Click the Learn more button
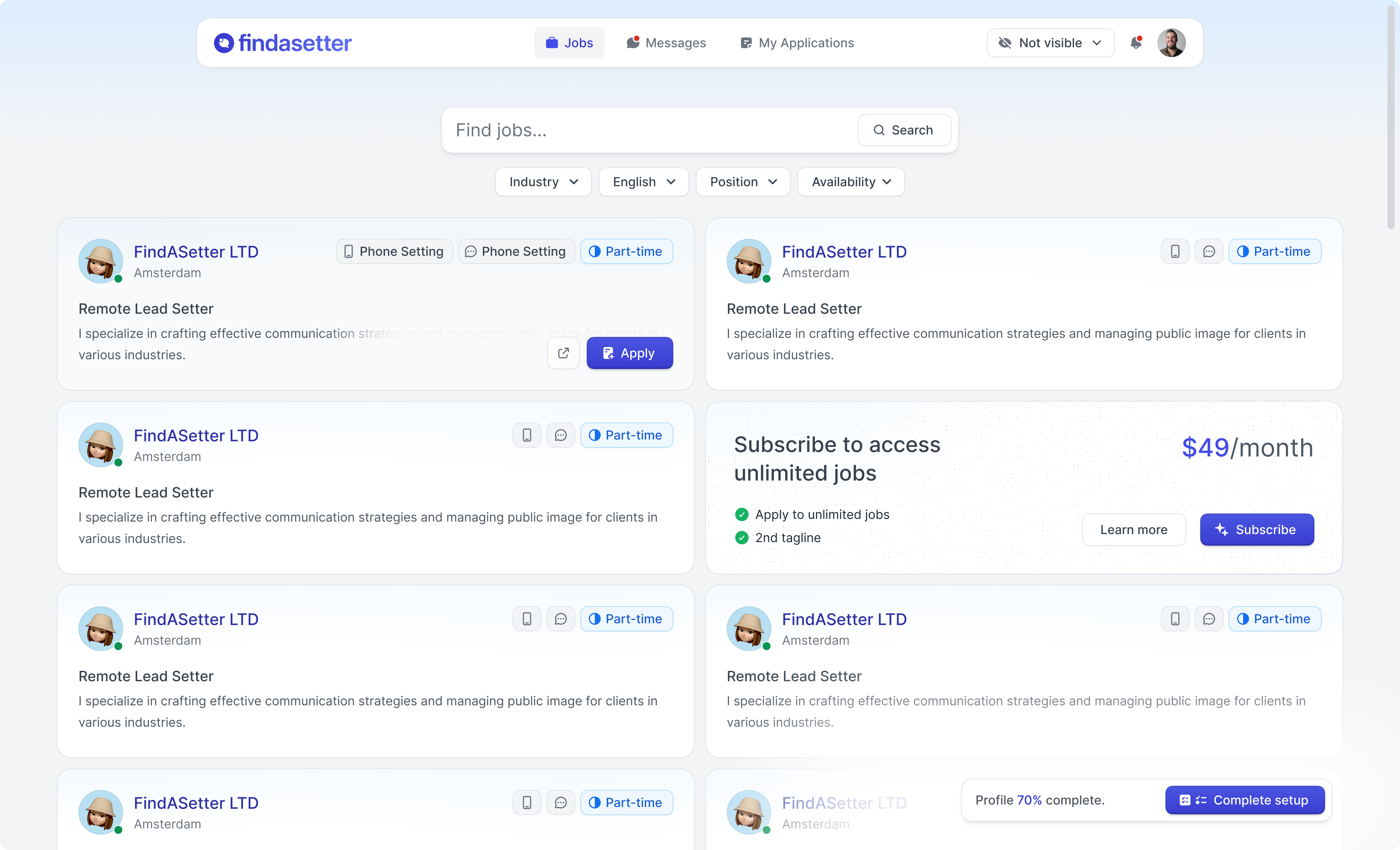 coord(1134,530)
